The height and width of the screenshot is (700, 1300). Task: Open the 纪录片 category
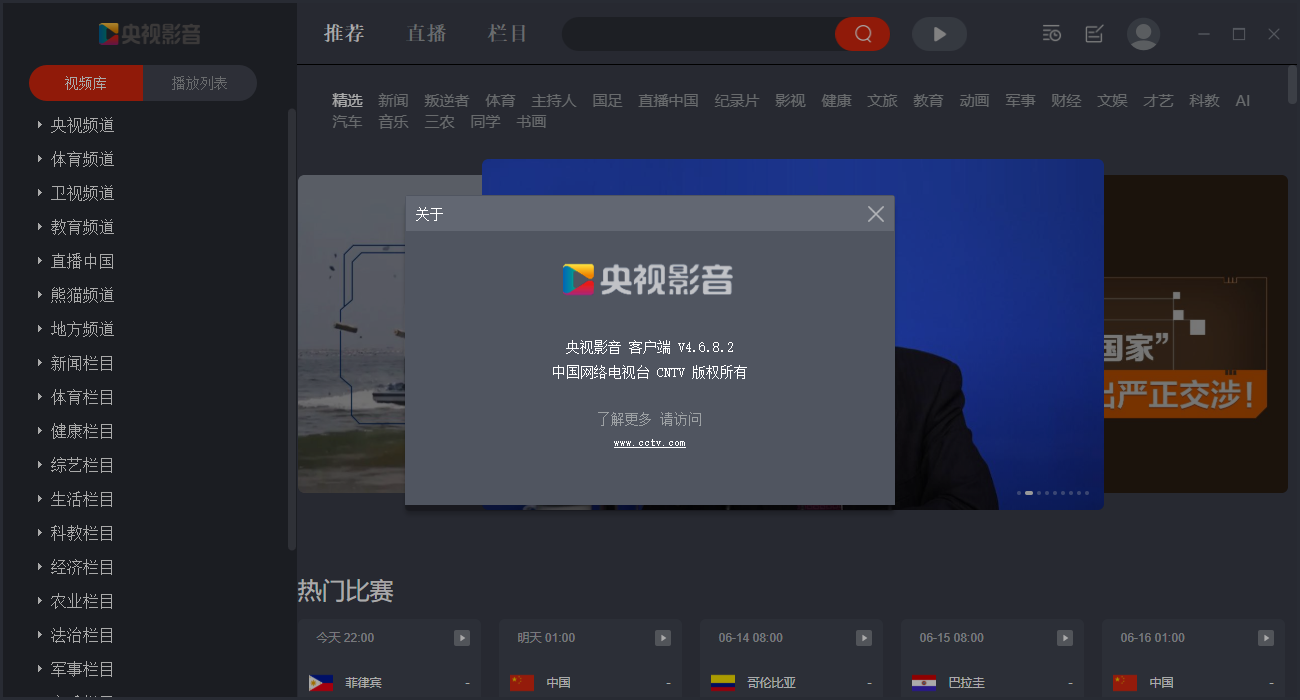point(737,100)
